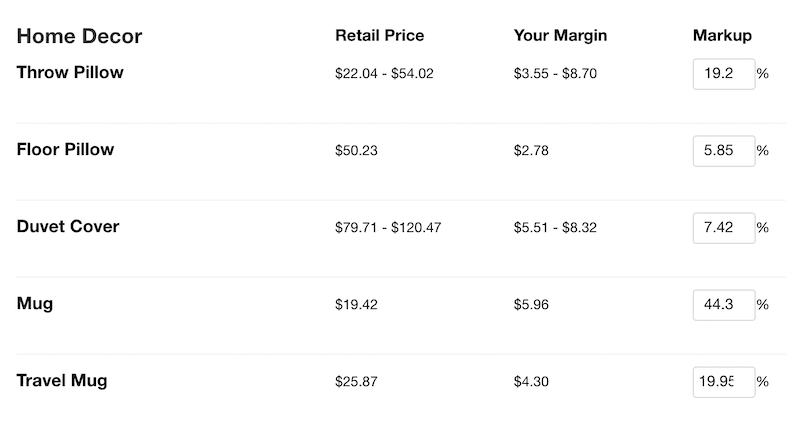Click the Retail Price column header
The width and height of the screenshot is (800, 426).
pos(380,36)
